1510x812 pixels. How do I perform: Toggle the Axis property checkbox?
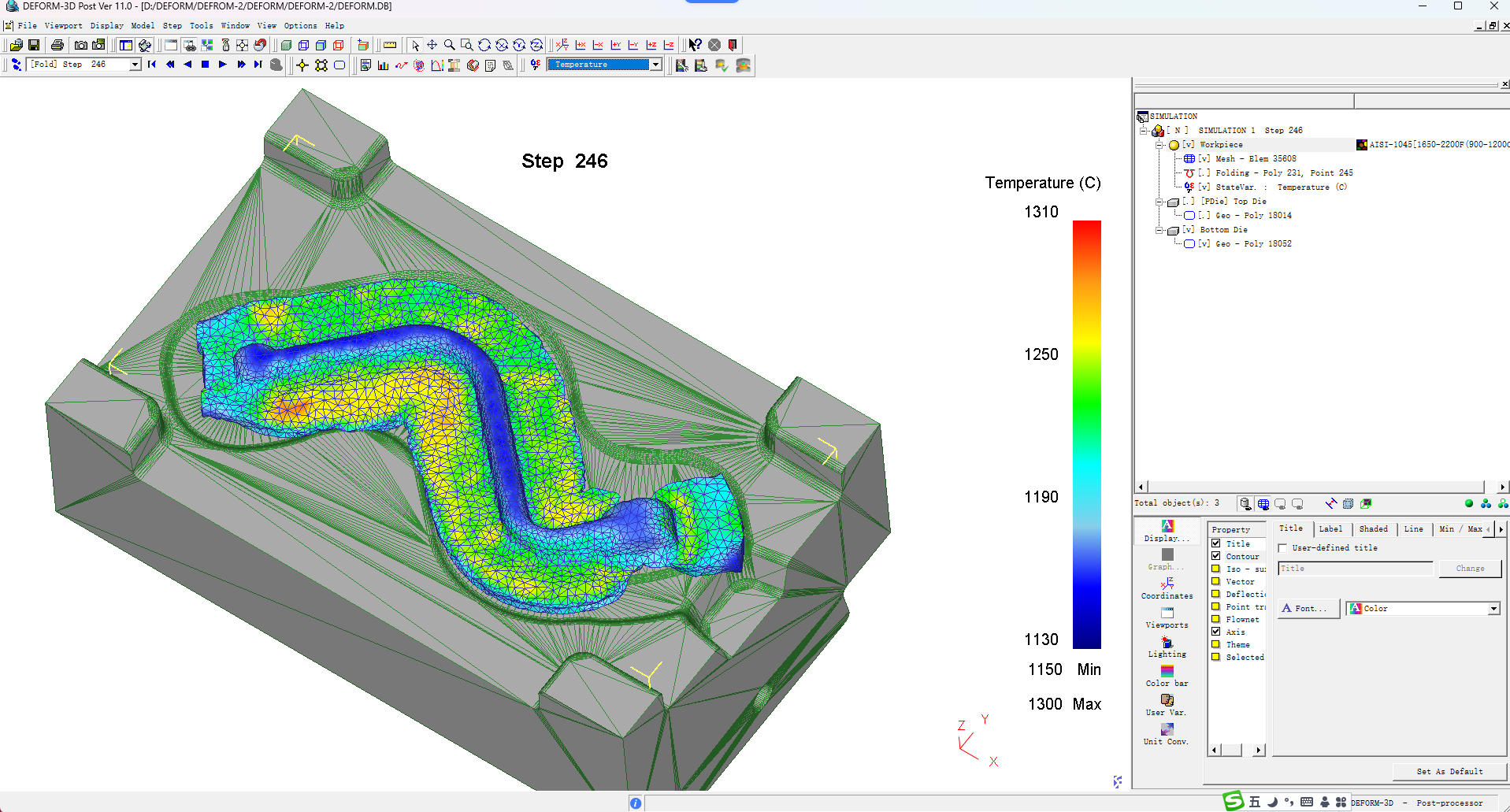pos(1216,632)
